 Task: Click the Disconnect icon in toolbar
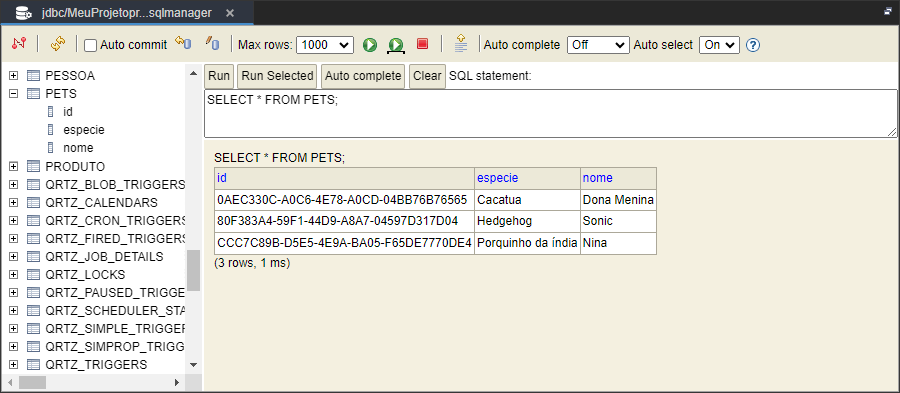coord(20,44)
